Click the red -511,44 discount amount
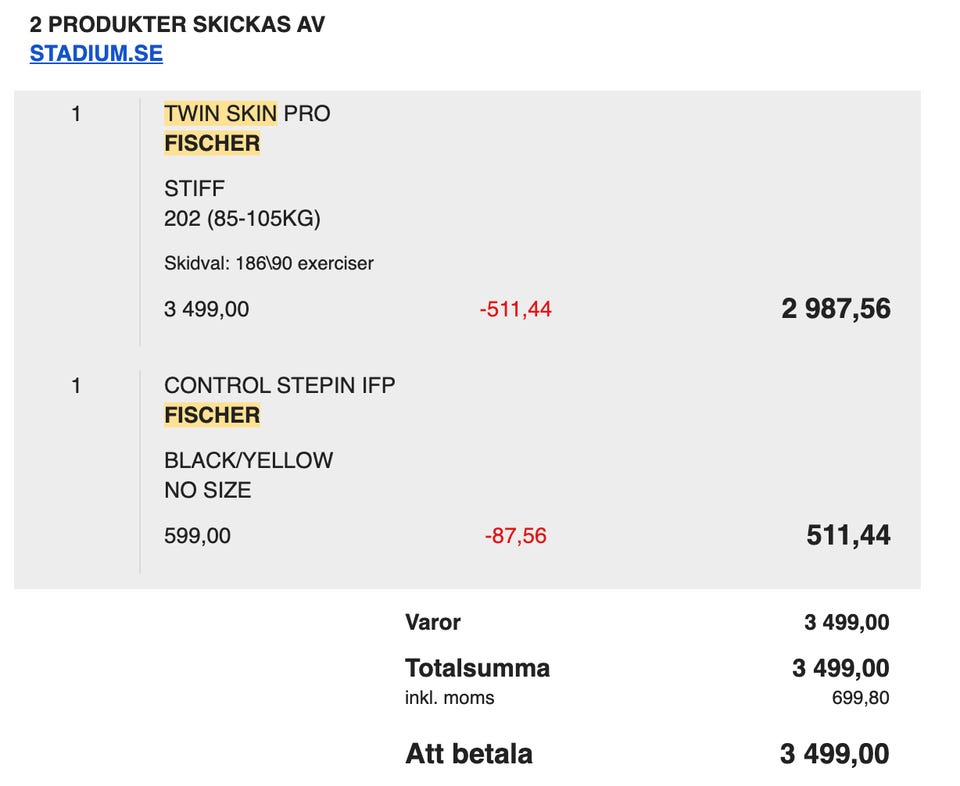960x786 pixels. (515, 310)
